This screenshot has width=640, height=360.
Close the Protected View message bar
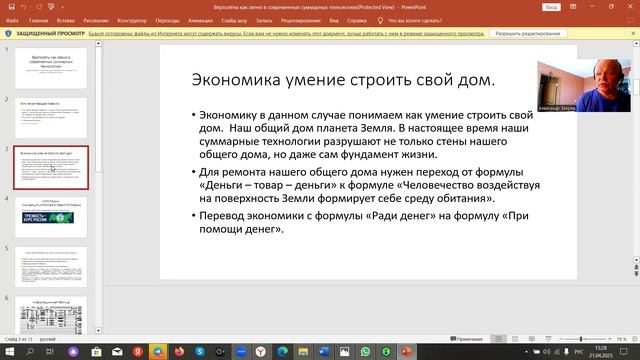click(633, 33)
